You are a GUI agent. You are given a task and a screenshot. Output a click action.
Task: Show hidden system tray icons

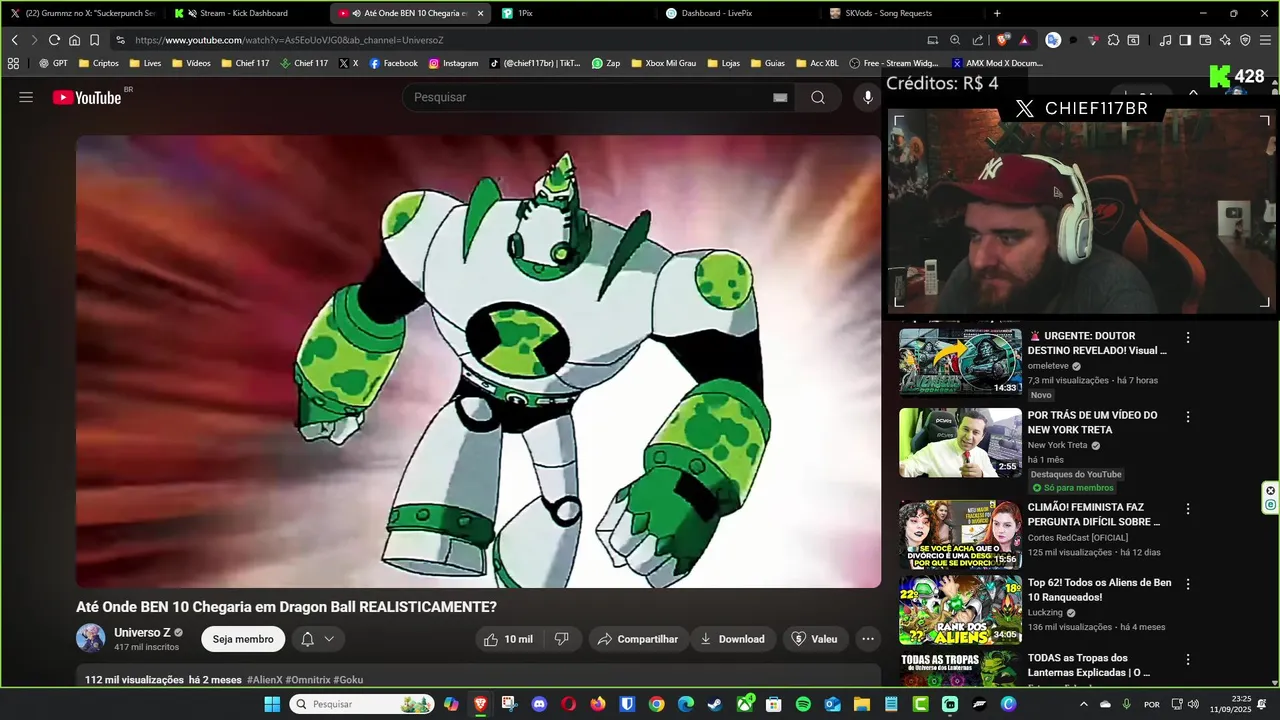click(x=1083, y=704)
